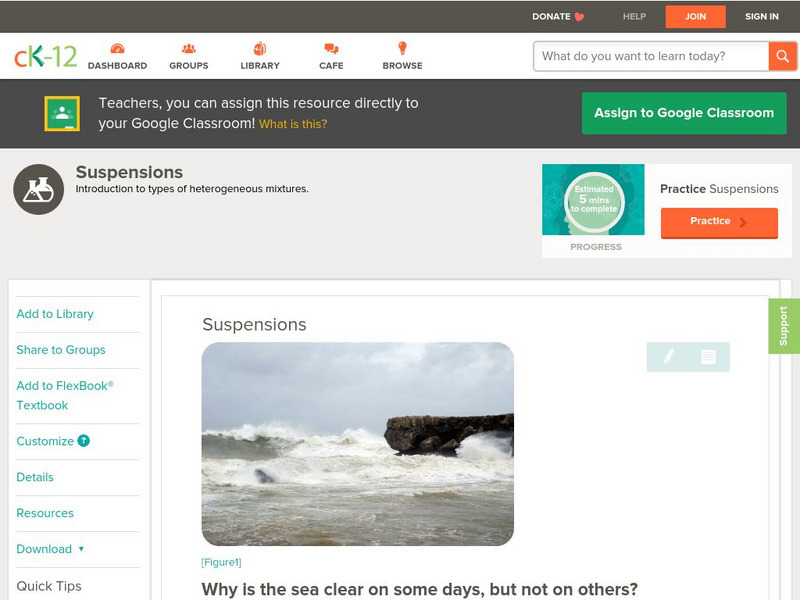
Task: Click the search input field
Action: 651,56
